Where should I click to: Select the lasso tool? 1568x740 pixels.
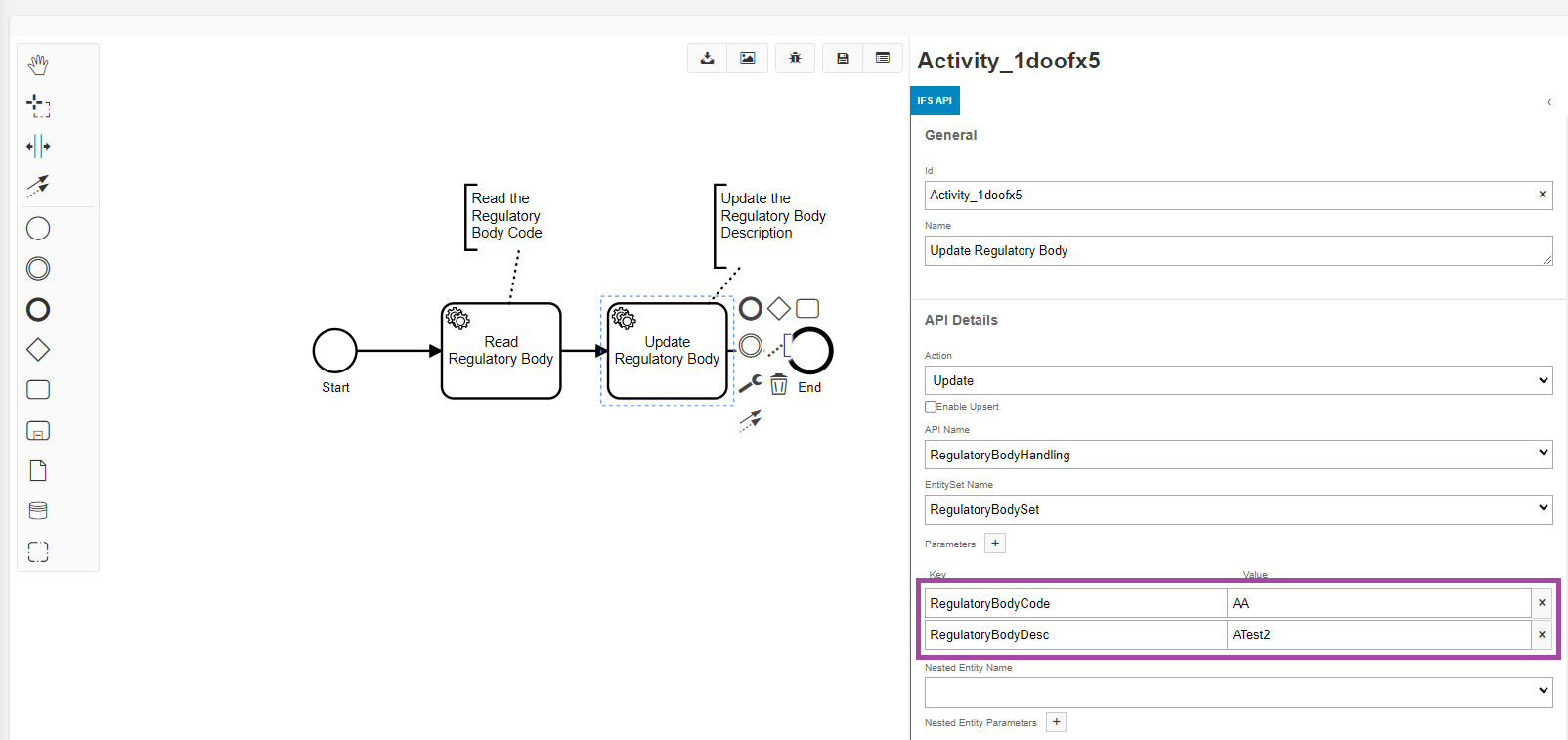coord(38,106)
